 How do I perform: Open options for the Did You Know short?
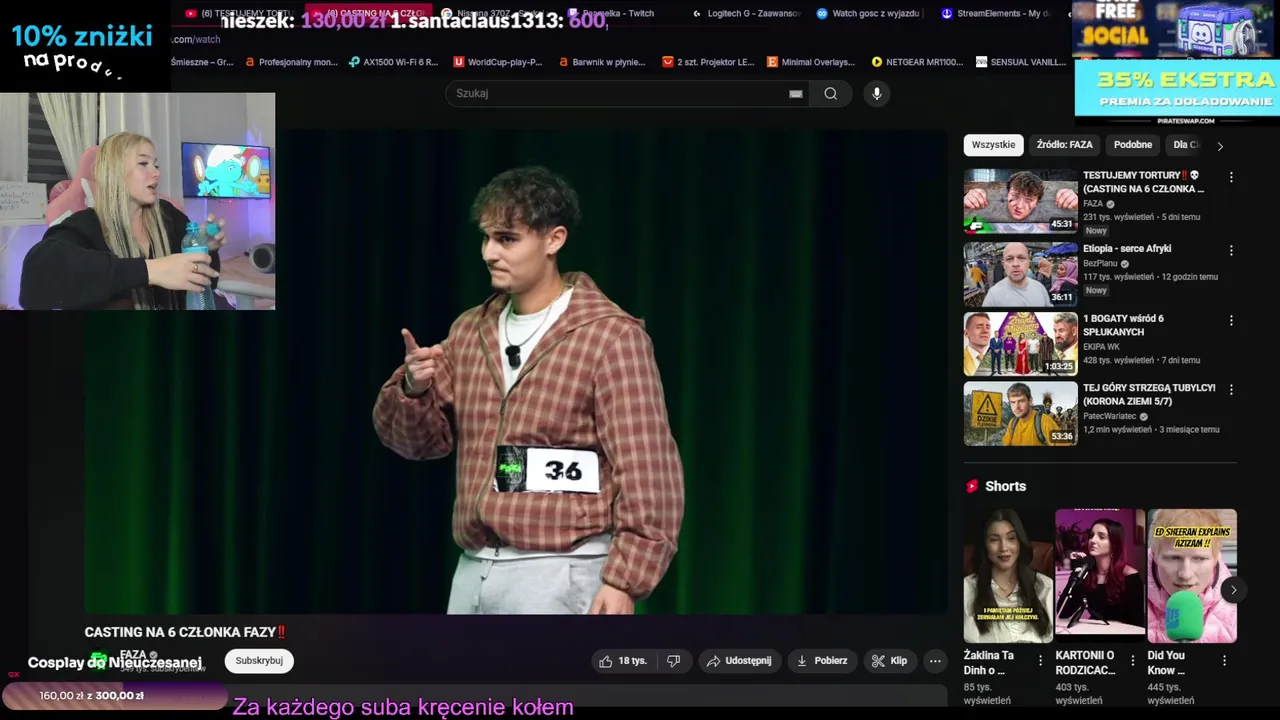(1224, 661)
